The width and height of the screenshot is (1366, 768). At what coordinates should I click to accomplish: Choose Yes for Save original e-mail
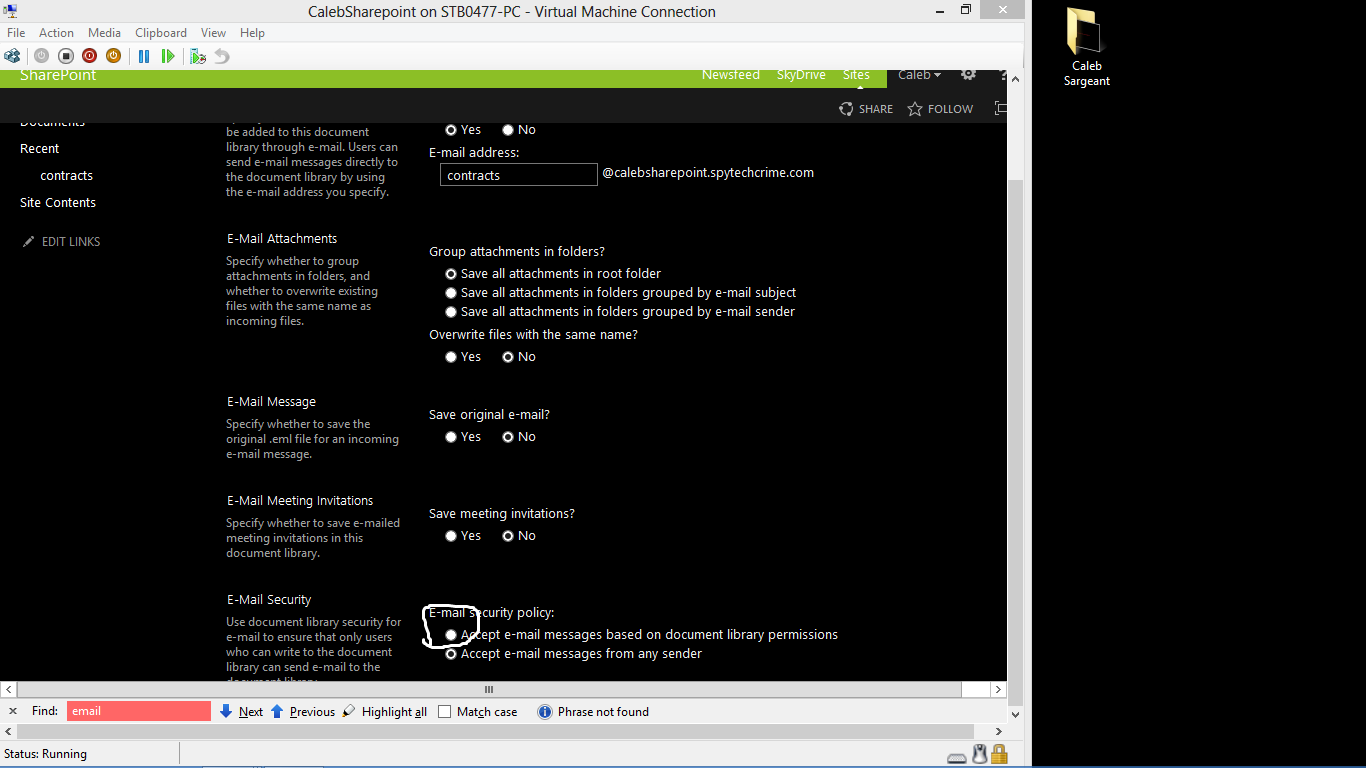(x=451, y=437)
